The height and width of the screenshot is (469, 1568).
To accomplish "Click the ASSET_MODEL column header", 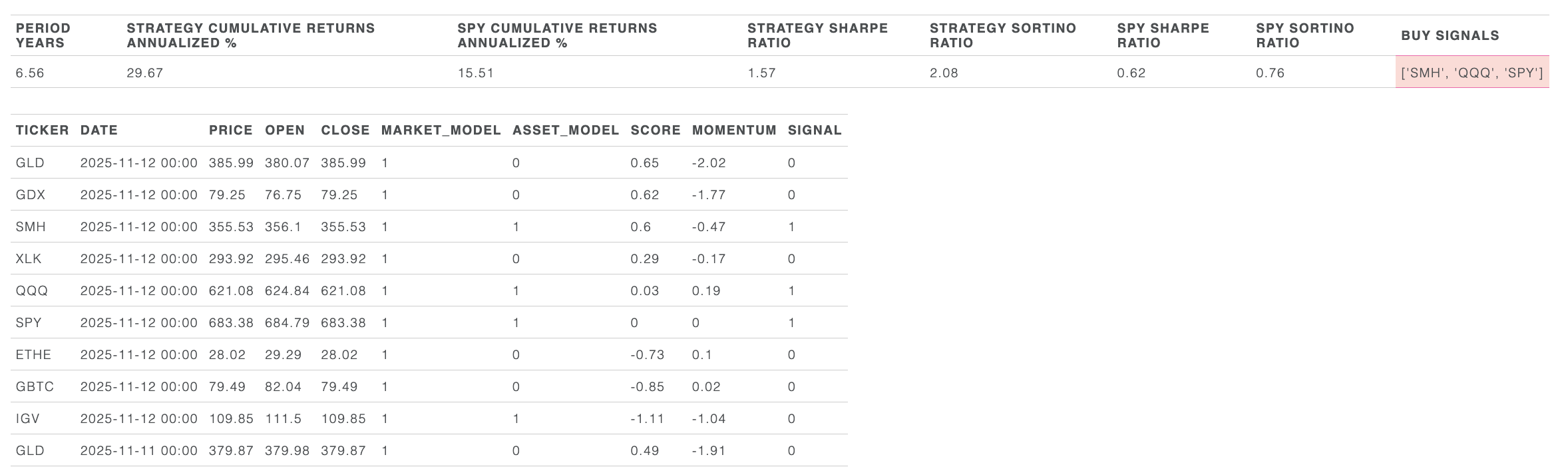I will tap(565, 130).
